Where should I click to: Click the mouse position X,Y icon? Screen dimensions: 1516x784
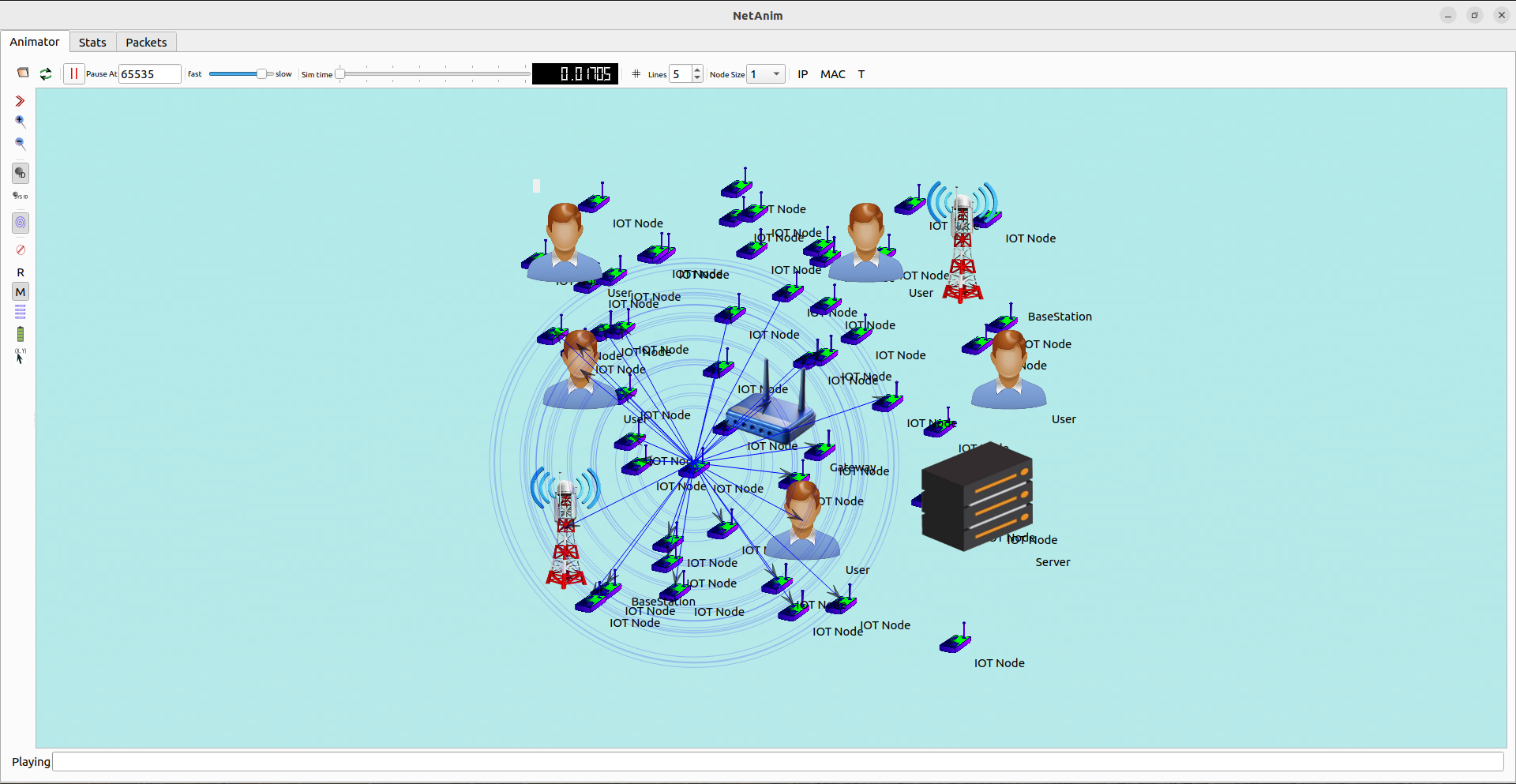click(21, 356)
